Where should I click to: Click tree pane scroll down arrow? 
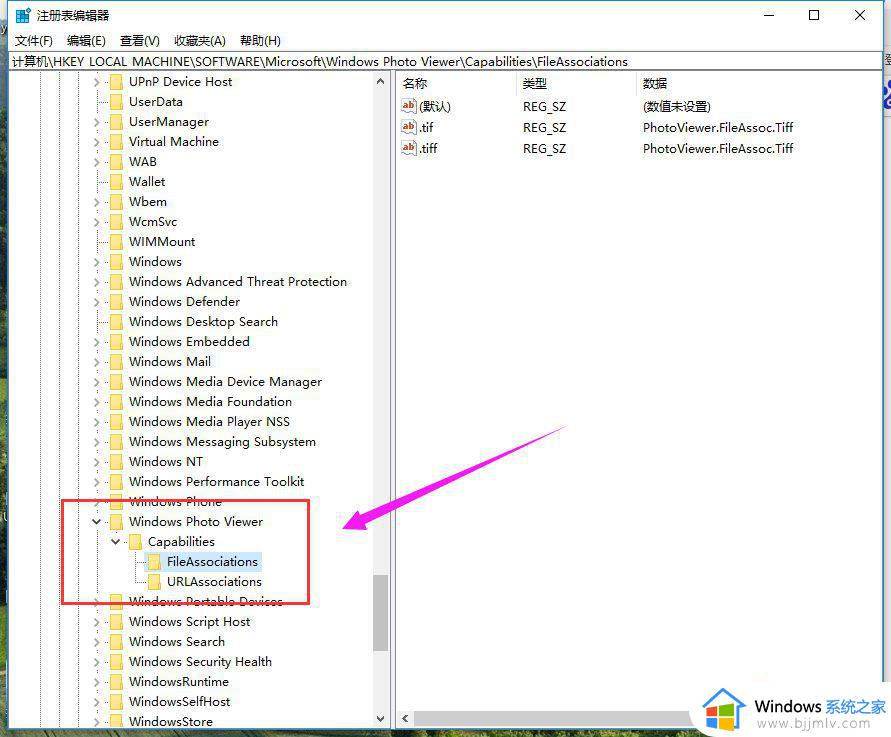tap(380, 719)
